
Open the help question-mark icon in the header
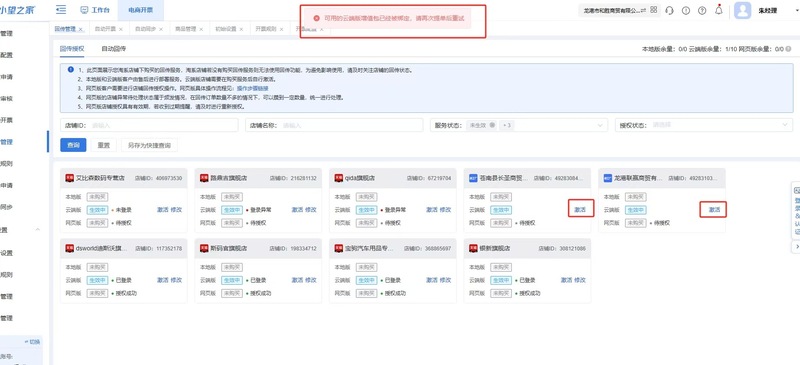pyautogui.click(x=702, y=10)
